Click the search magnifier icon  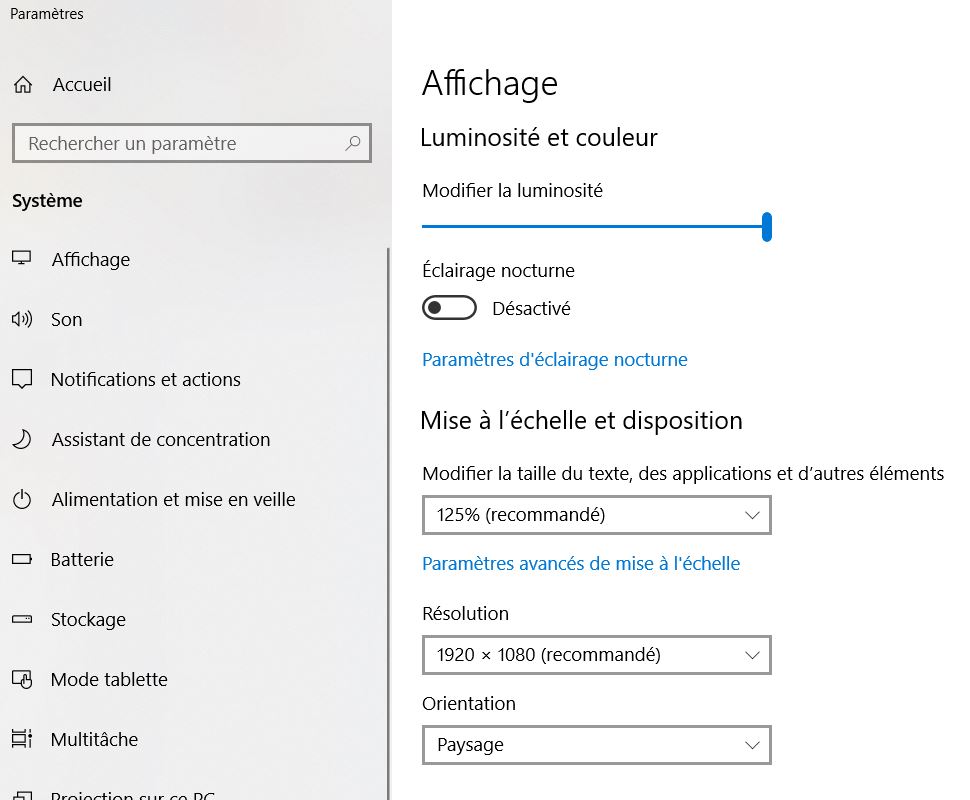click(x=353, y=143)
